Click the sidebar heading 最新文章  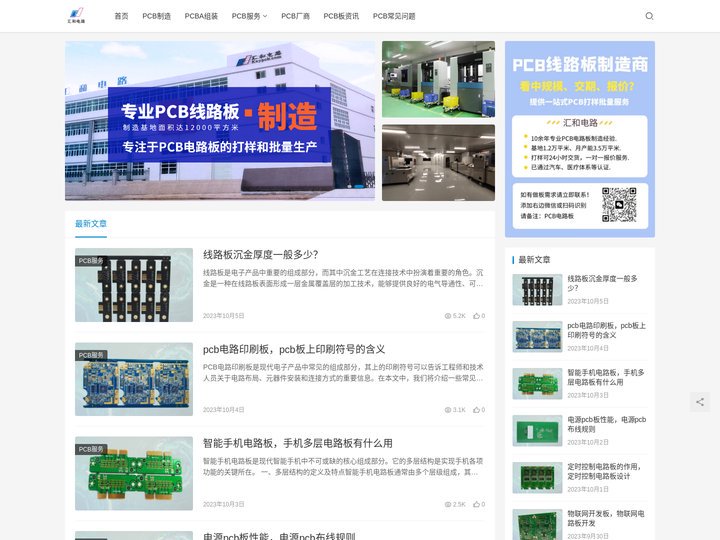pos(534,259)
